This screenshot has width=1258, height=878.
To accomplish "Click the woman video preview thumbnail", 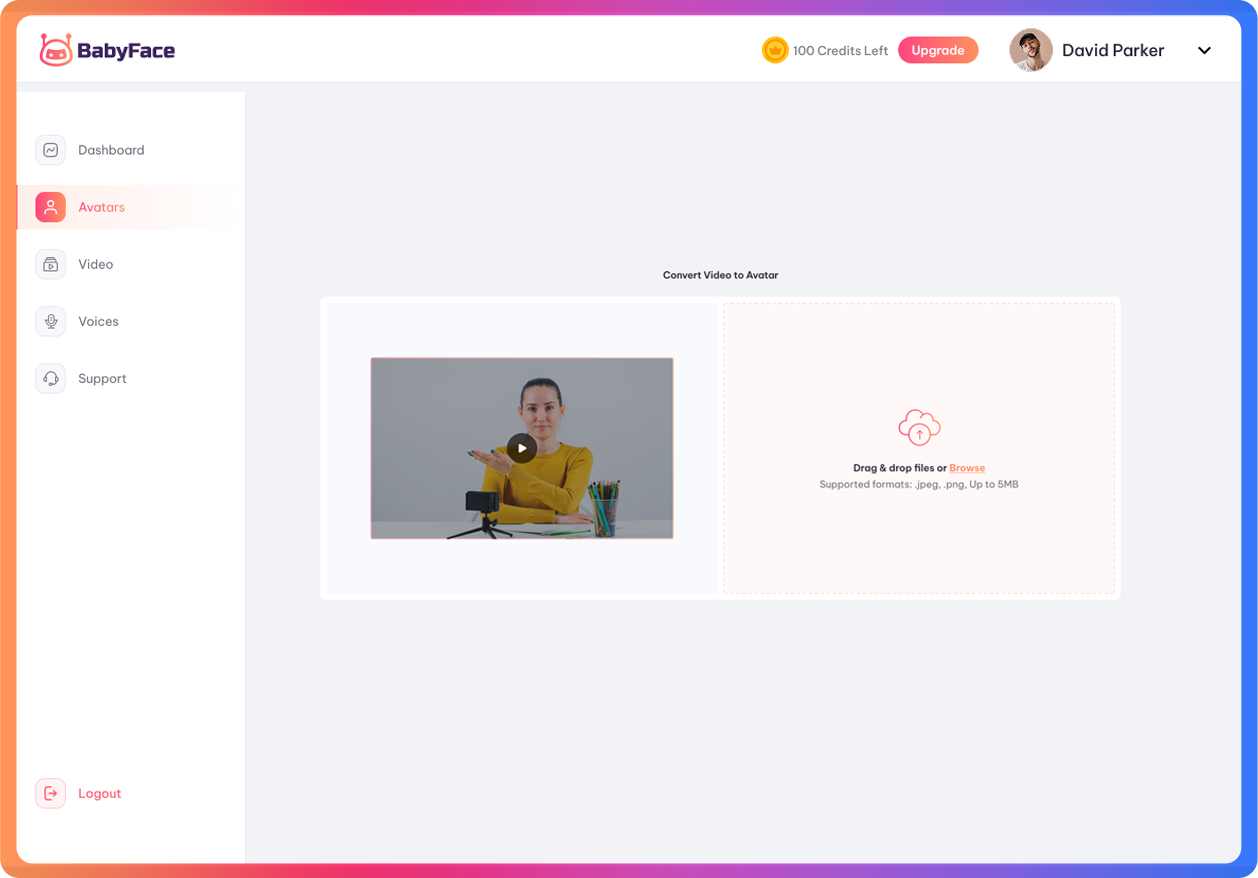I will [522, 448].
